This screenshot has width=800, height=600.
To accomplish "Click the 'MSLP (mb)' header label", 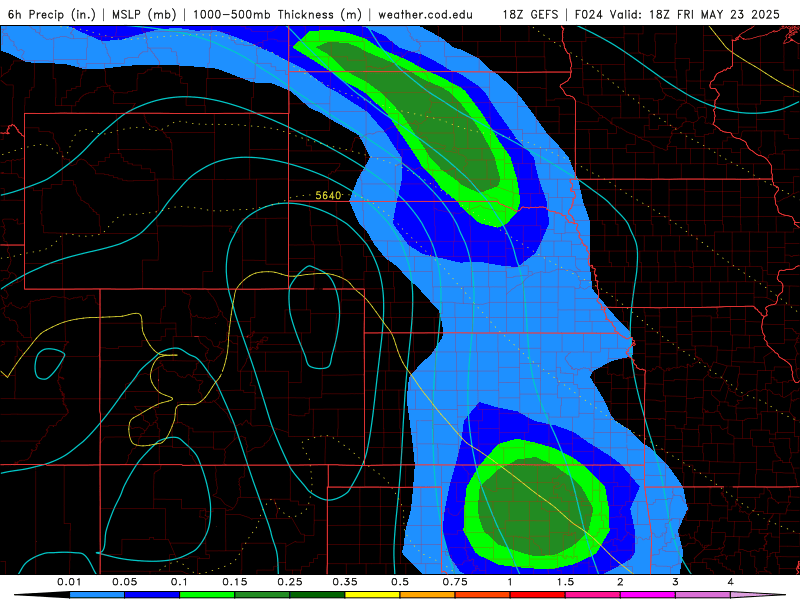I will click(x=144, y=14).
